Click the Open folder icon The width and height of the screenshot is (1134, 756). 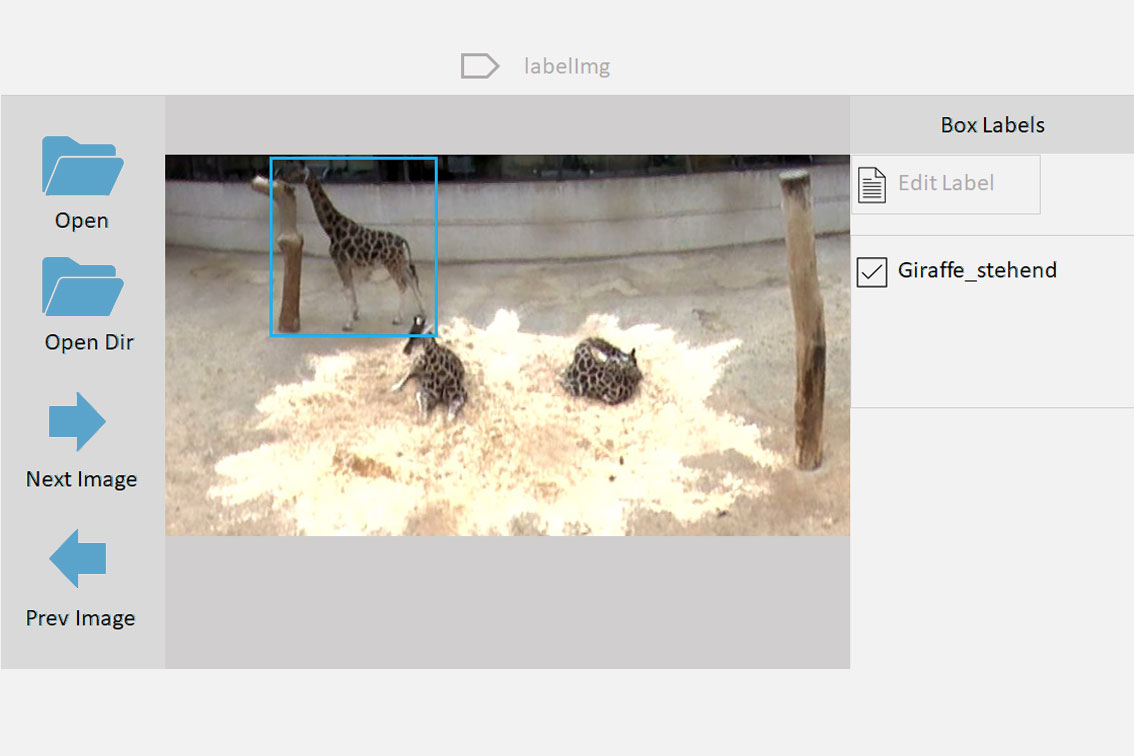[x=82, y=166]
